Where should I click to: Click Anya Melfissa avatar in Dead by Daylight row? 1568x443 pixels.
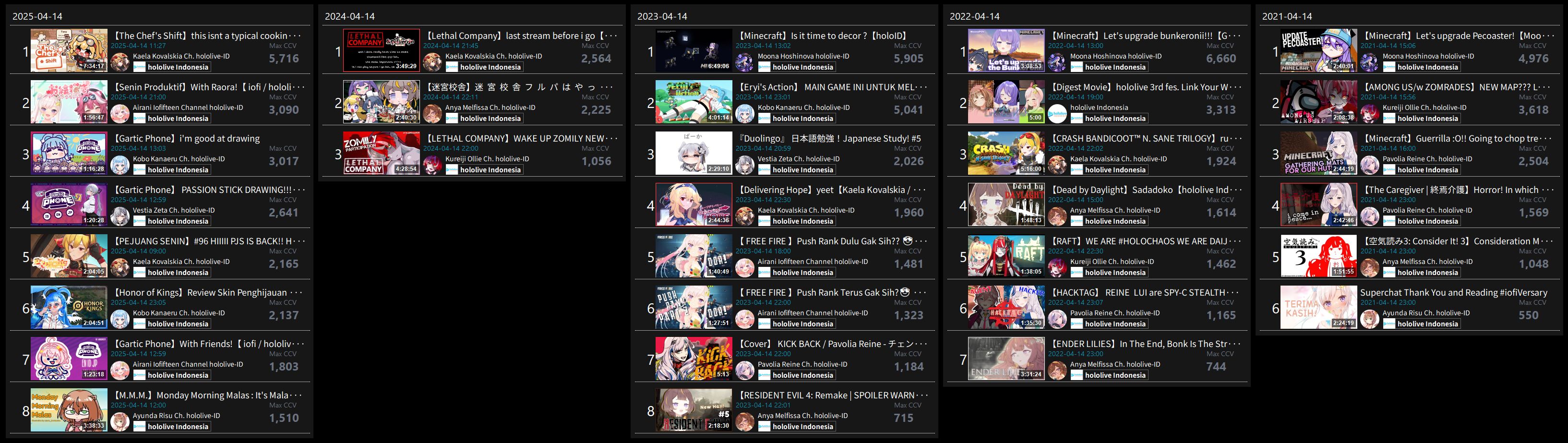pos(1057,216)
